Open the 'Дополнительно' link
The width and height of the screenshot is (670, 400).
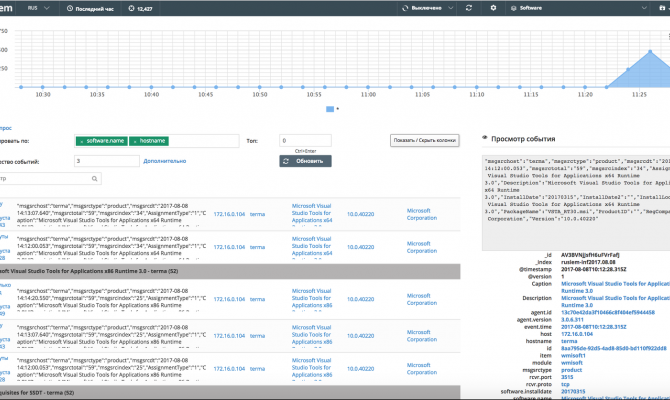coord(165,161)
